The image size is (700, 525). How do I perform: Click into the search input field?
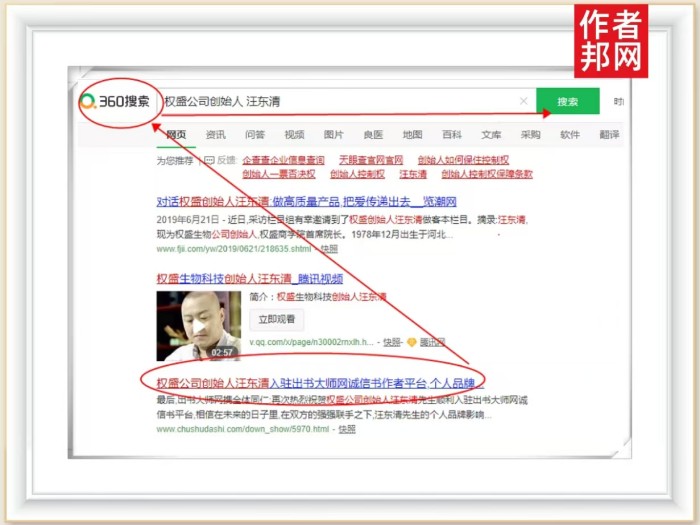tap(340, 101)
